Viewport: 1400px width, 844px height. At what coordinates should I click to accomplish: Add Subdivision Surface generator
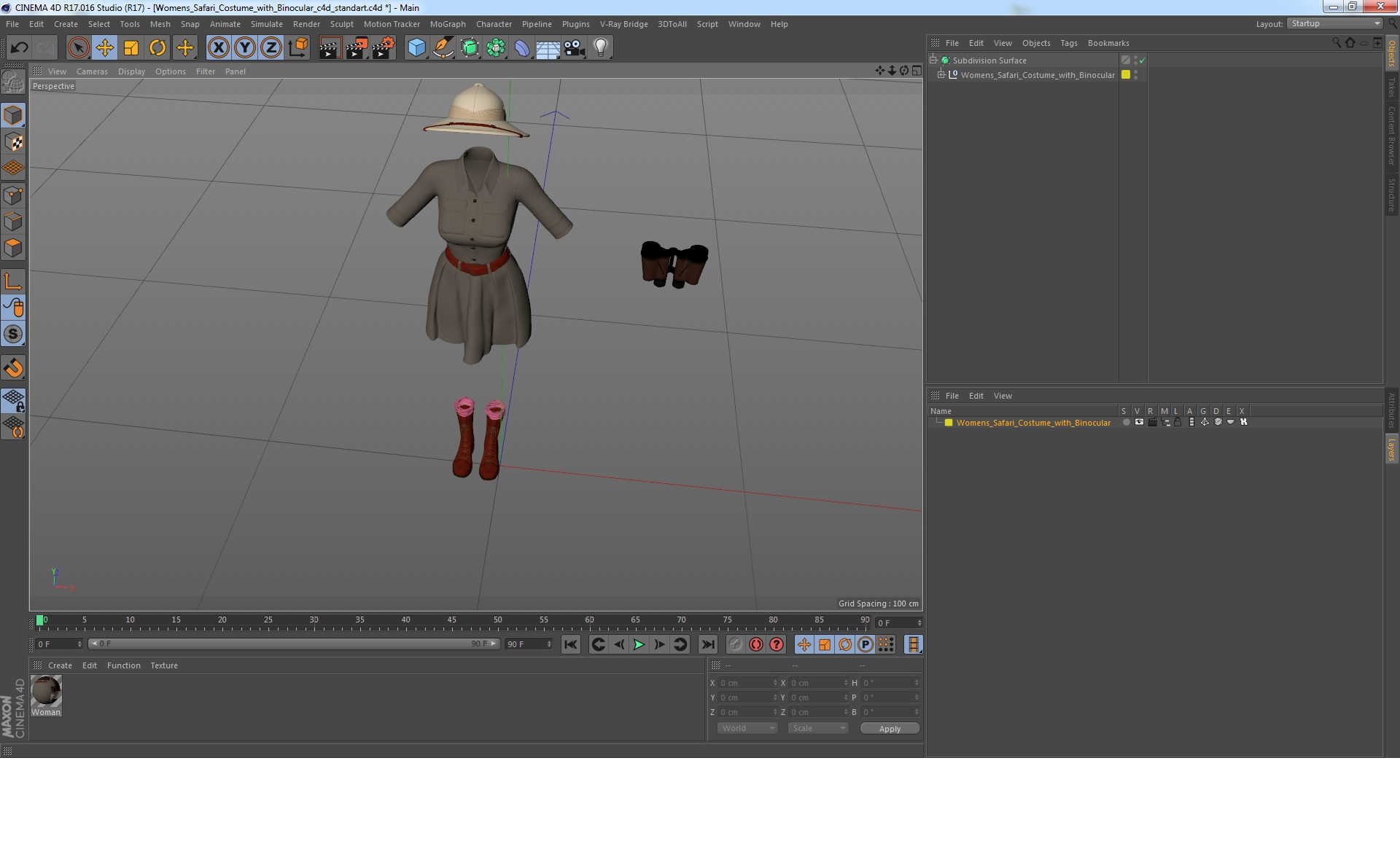pyautogui.click(x=470, y=48)
